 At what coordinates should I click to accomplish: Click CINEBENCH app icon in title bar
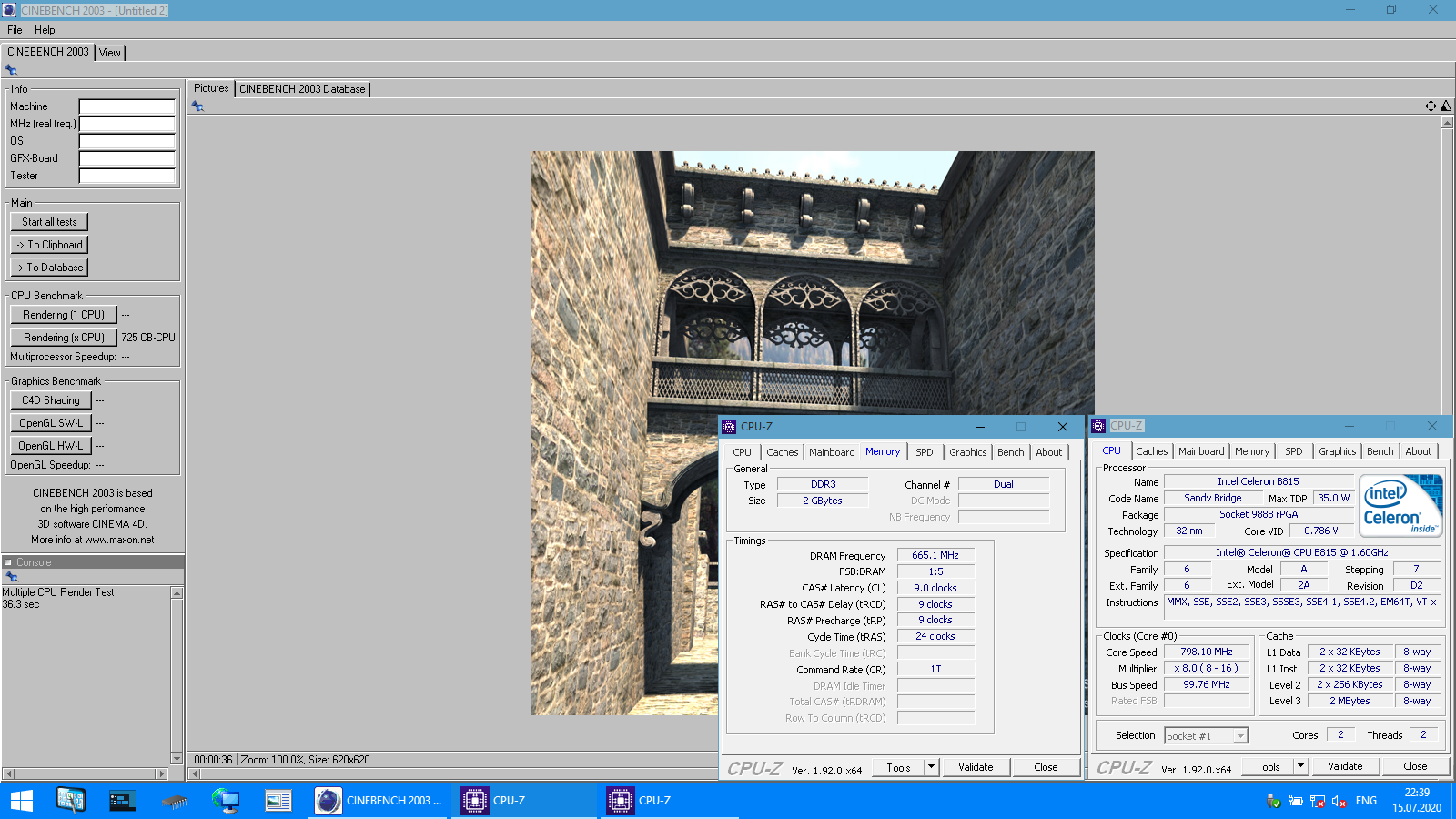[9, 10]
